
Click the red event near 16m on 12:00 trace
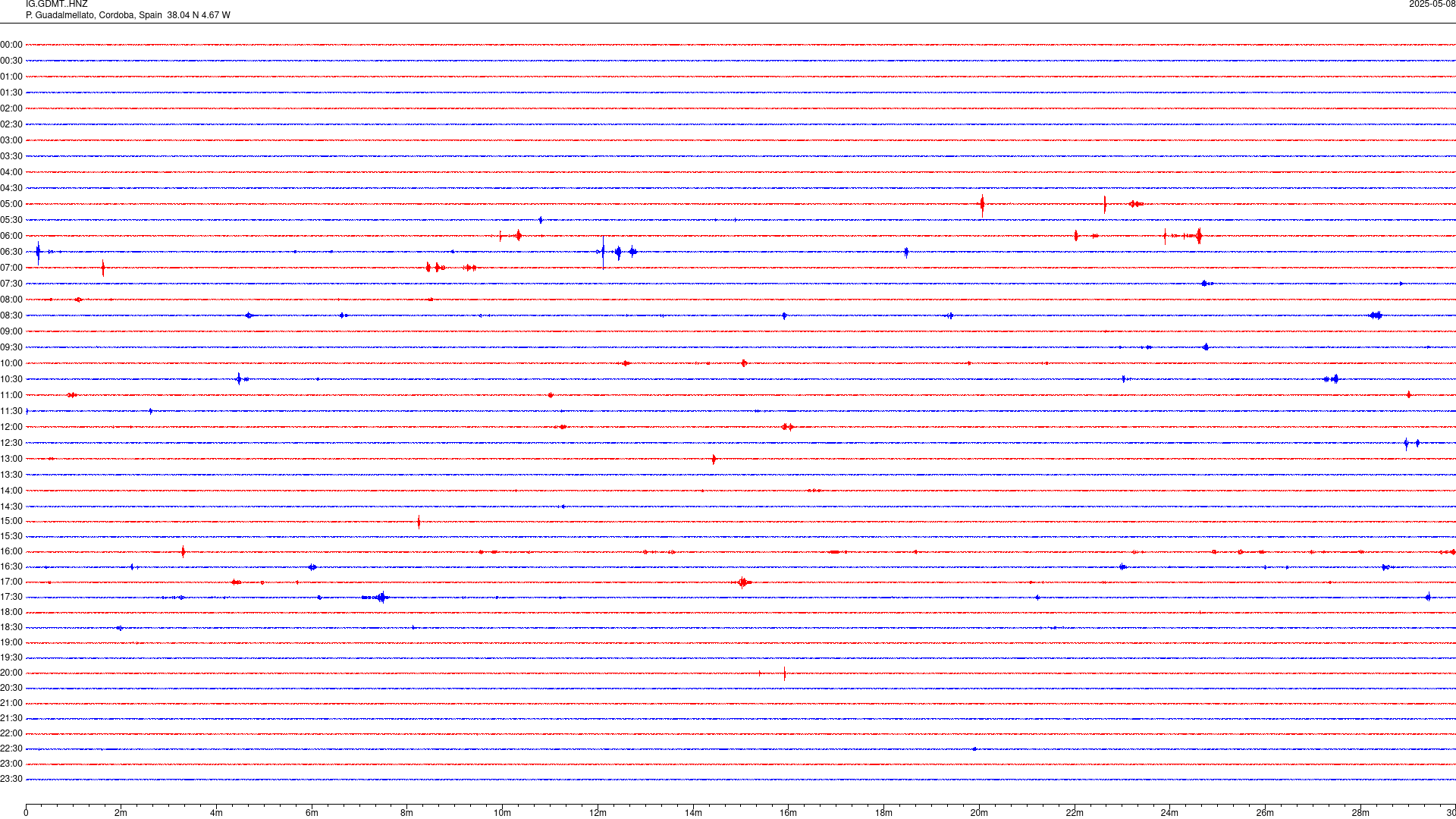point(788,427)
